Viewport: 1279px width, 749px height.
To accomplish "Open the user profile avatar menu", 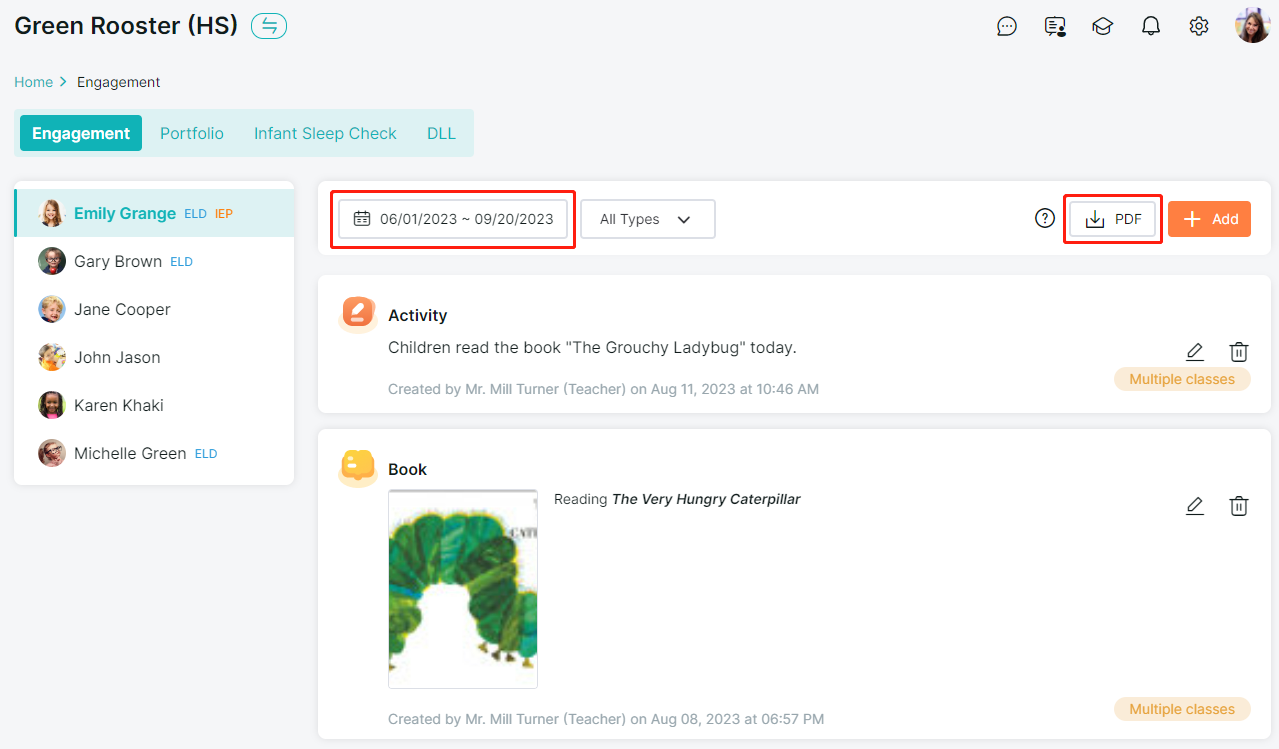I will pos(1252,26).
